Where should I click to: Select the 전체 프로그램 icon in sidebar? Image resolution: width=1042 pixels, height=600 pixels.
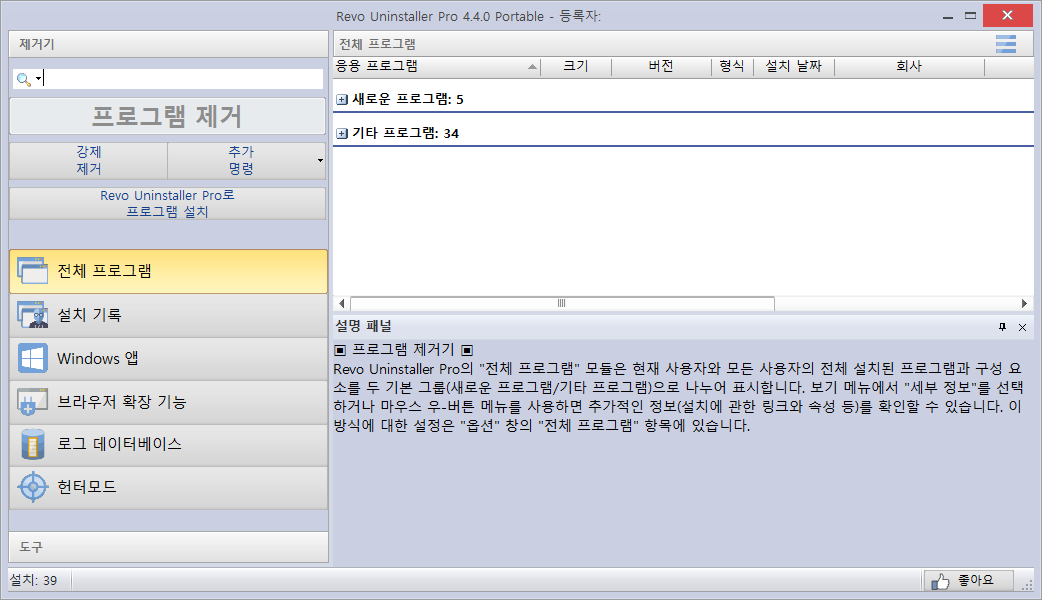point(33,271)
